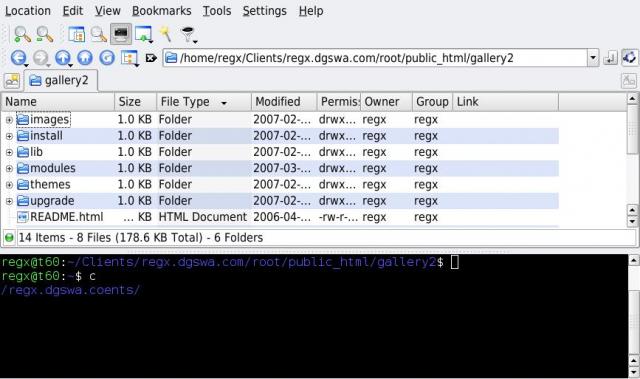
Task: Click the 2007-03 modified date of modules
Action: 282,168
